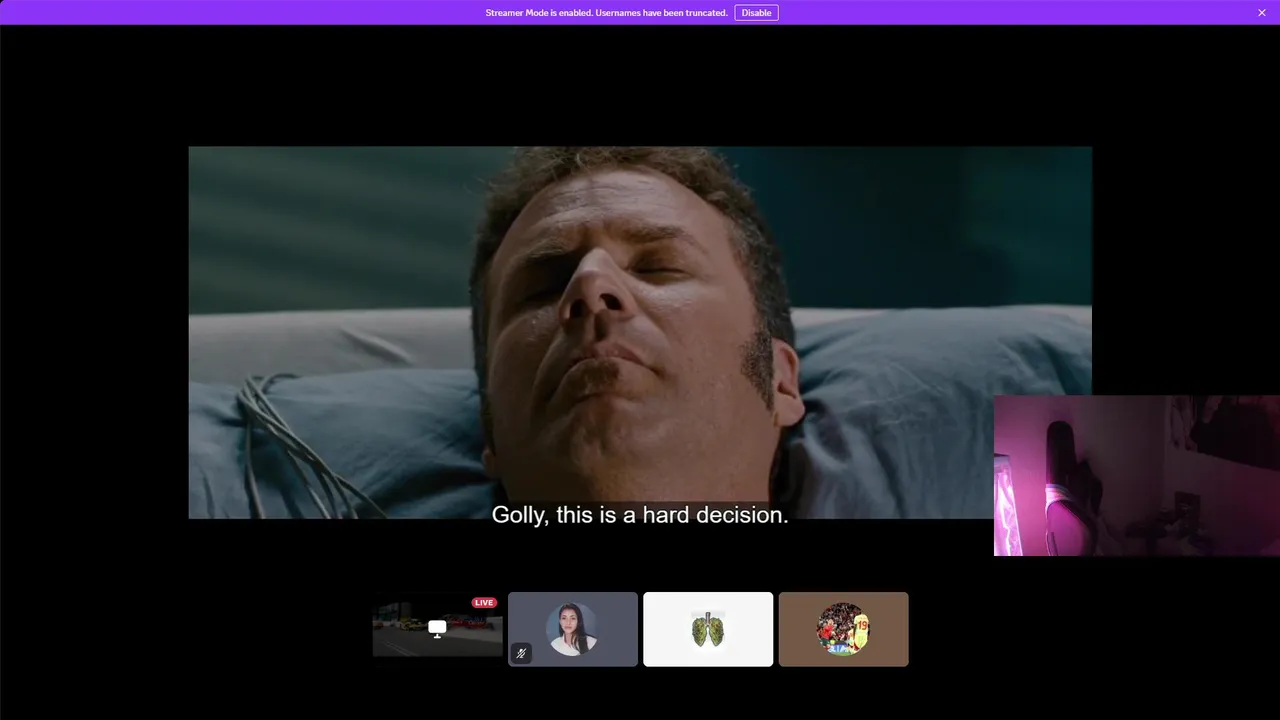The image size is (1280, 720).
Task: Click the subtitle 'Golly, this is a hard decision.'
Action: click(640, 515)
